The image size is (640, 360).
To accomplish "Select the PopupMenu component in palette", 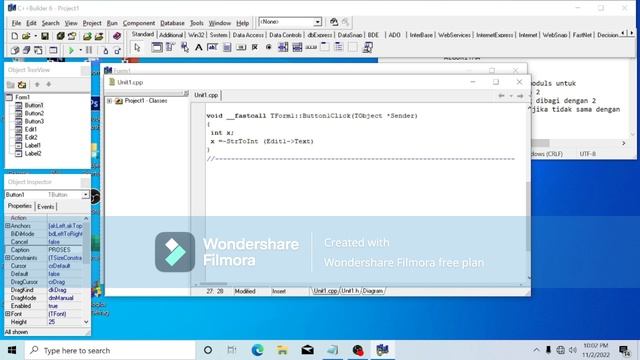I will click(x=184, y=47).
